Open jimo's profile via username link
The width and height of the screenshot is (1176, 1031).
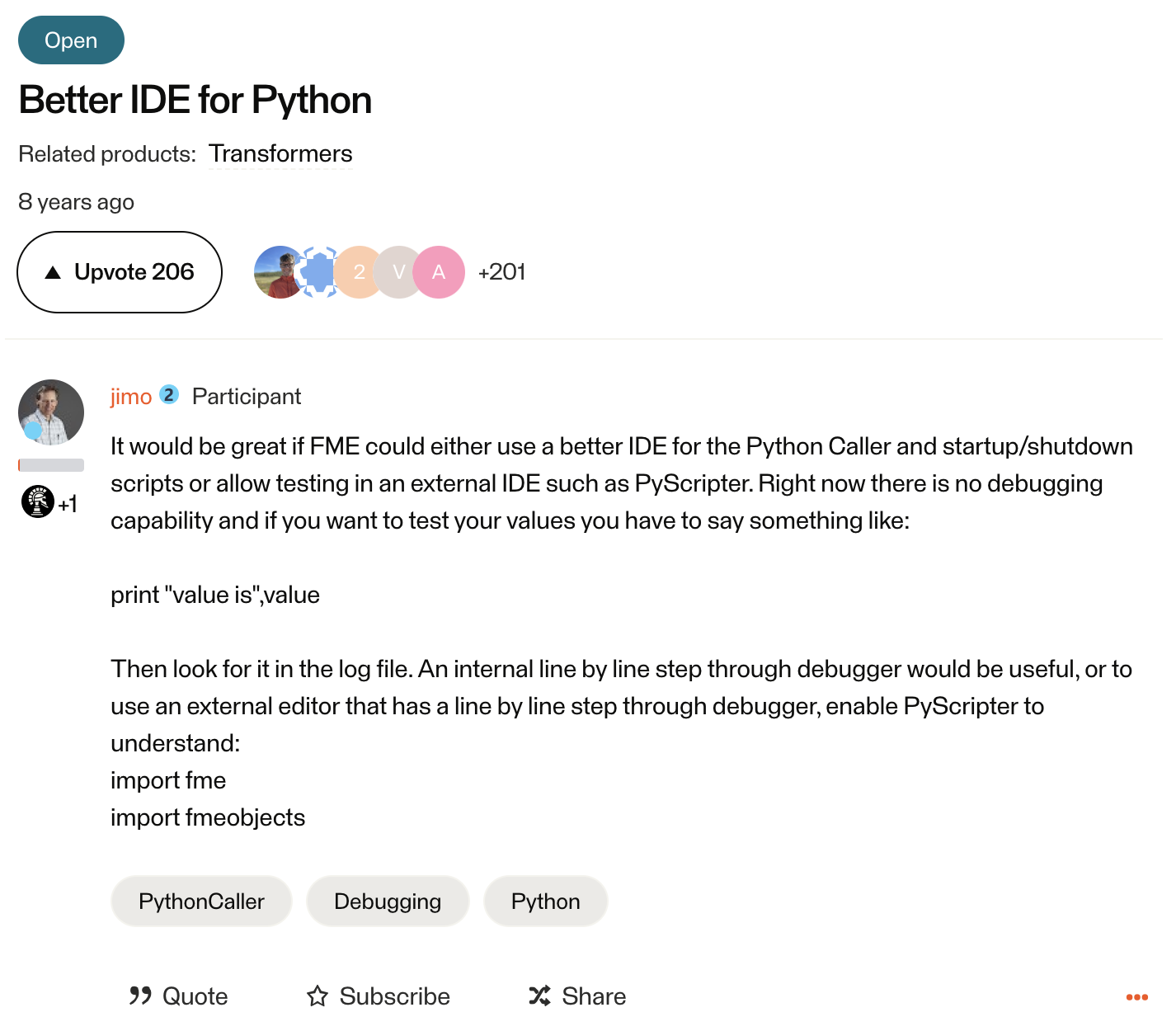point(130,396)
